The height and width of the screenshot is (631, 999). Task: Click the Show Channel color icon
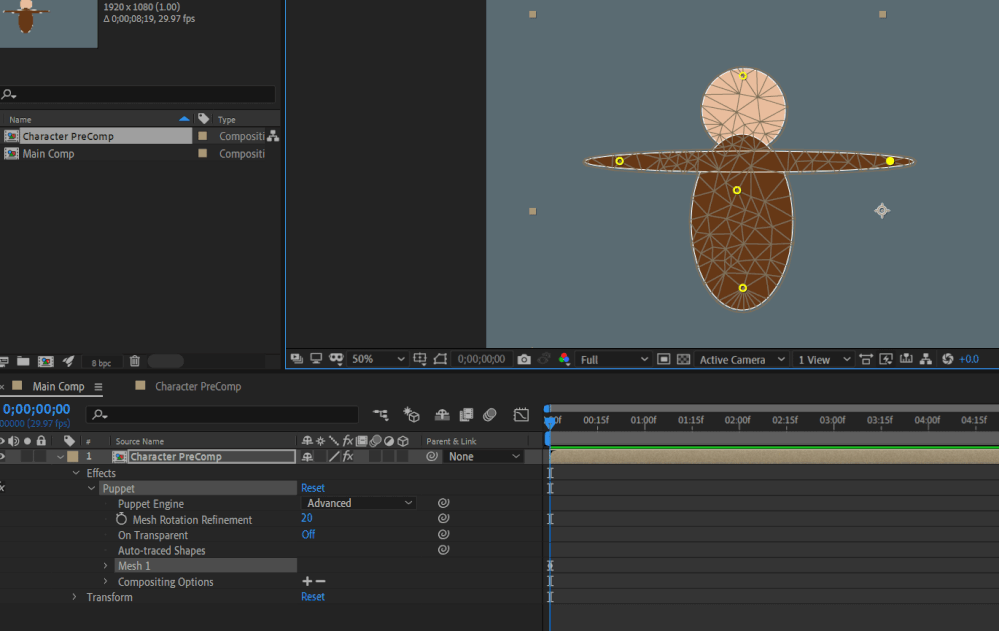(x=564, y=359)
